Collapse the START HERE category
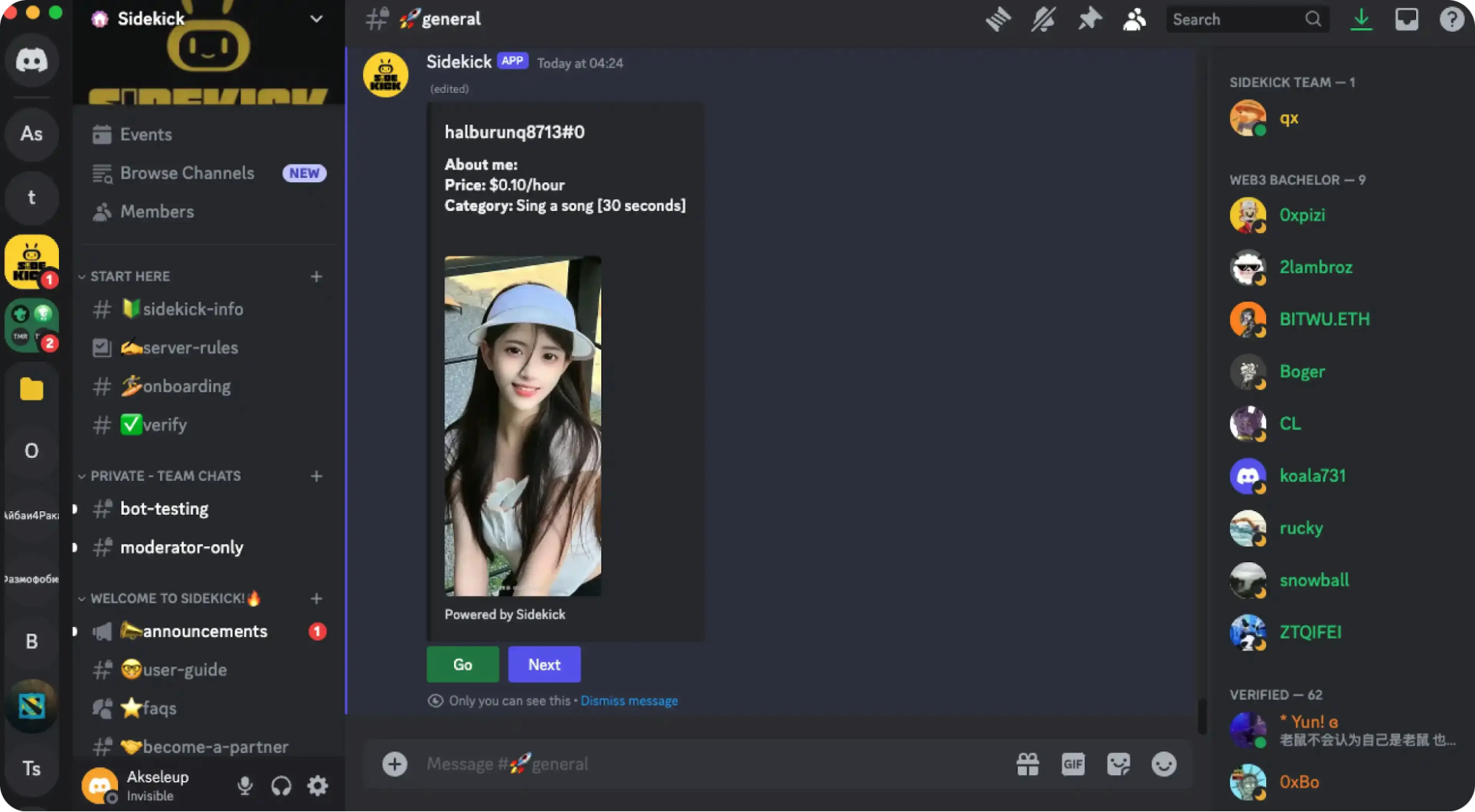Image resolution: width=1475 pixels, height=812 pixels. [130, 277]
